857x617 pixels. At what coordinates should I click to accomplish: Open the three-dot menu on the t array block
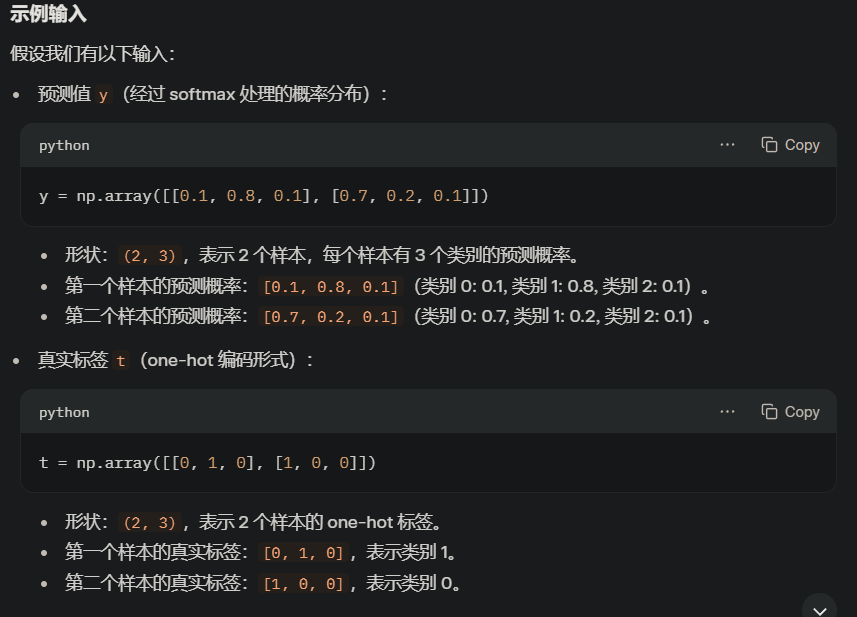[727, 412]
